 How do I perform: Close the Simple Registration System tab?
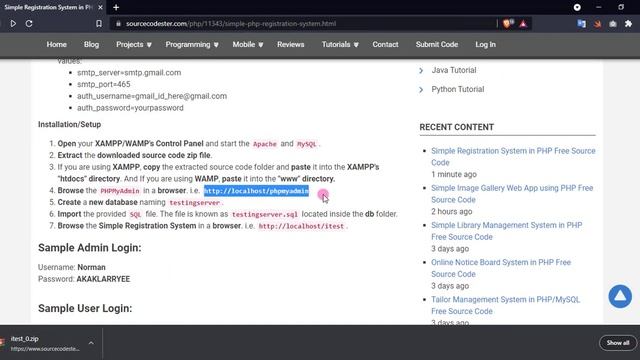100,7
